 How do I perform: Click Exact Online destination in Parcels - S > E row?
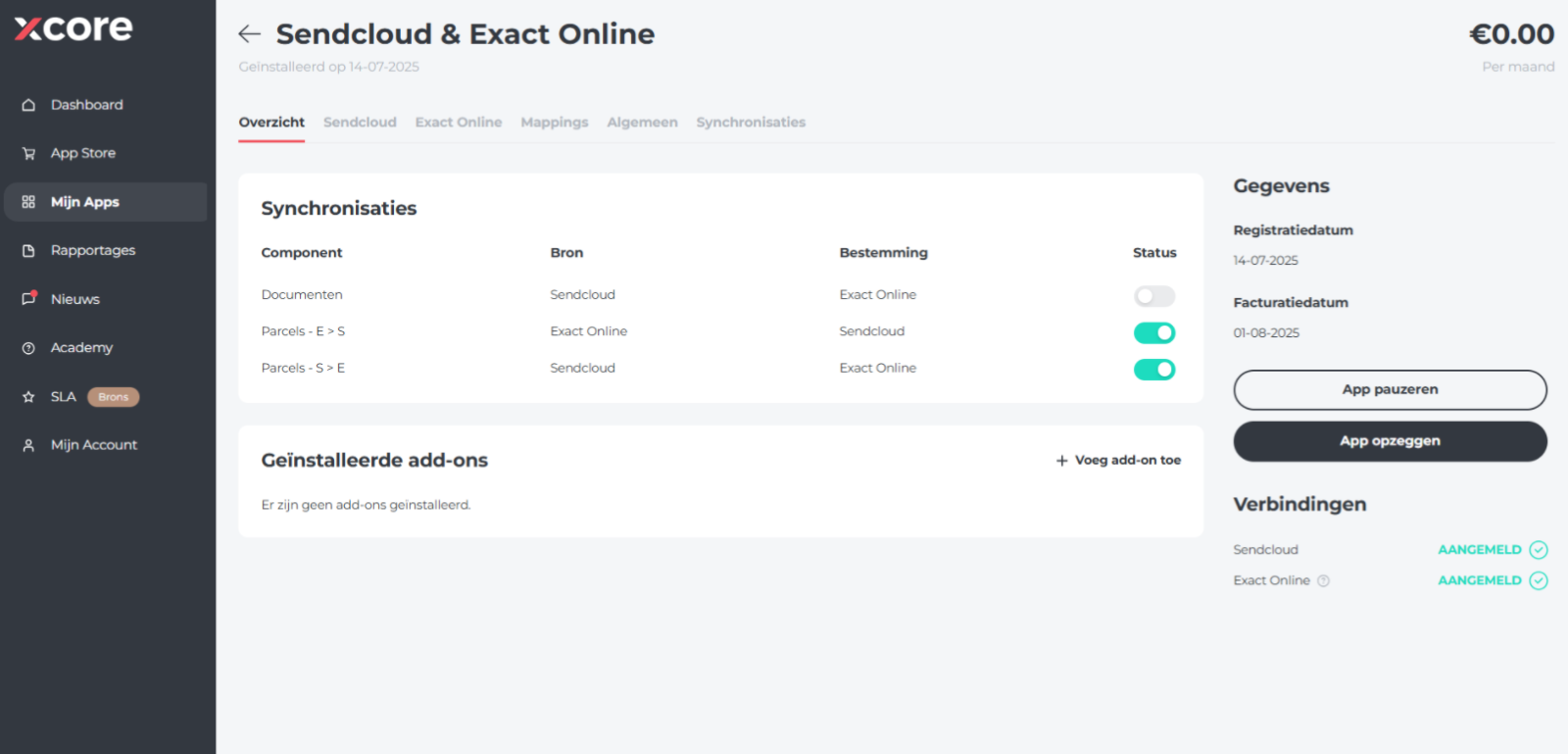point(878,369)
